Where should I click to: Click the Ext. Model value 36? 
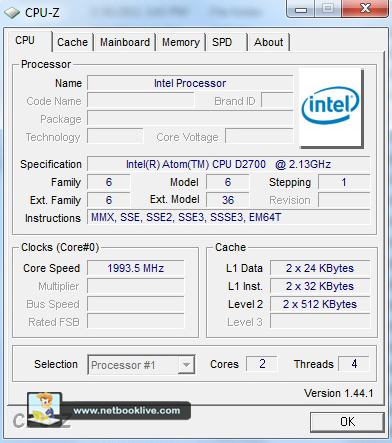click(x=228, y=200)
